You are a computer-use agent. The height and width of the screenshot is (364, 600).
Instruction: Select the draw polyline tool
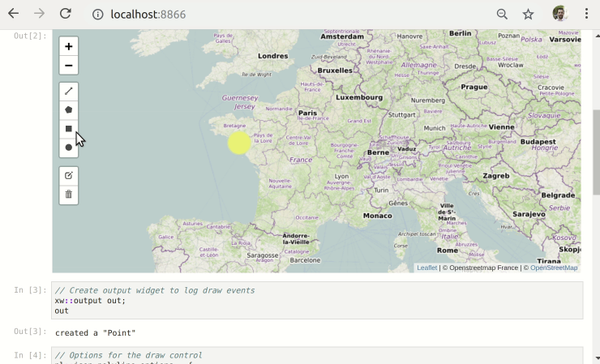(x=68, y=91)
